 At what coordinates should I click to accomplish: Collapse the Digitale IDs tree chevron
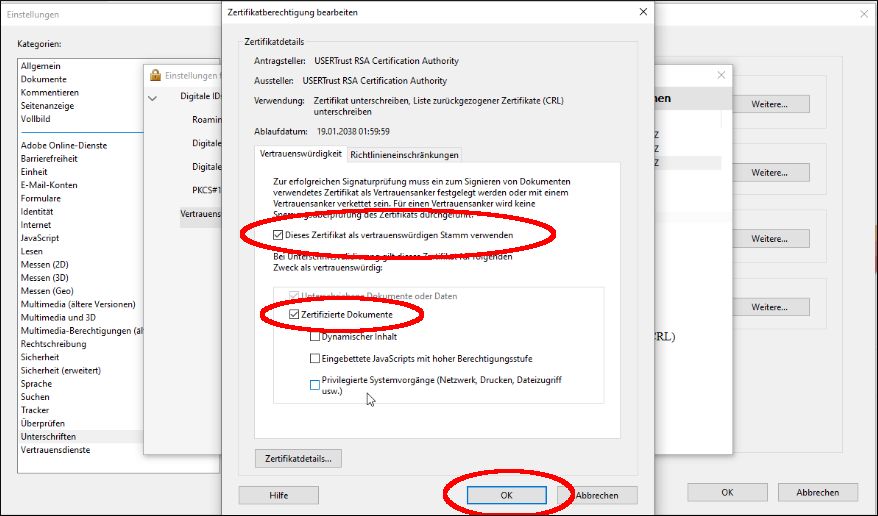[152, 98]
